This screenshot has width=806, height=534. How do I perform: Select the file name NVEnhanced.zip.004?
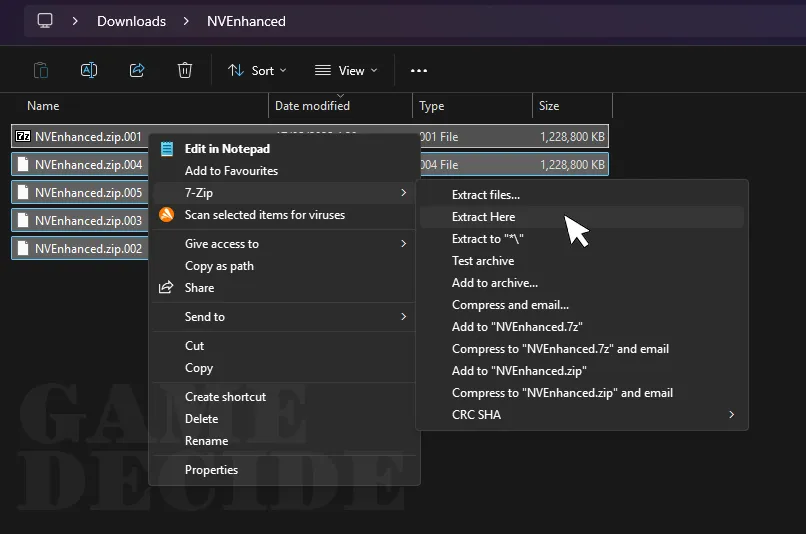click(88, 164)
